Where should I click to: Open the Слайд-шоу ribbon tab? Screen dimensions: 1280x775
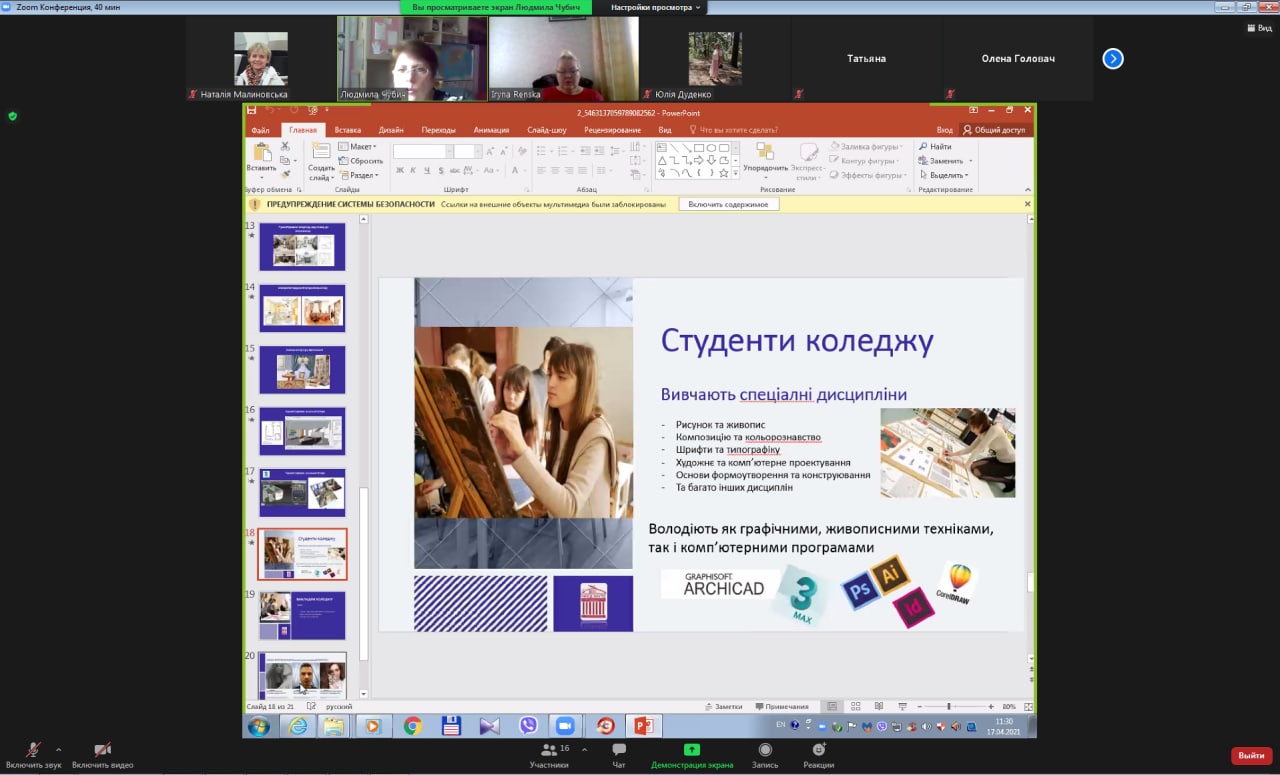[546, 130]
